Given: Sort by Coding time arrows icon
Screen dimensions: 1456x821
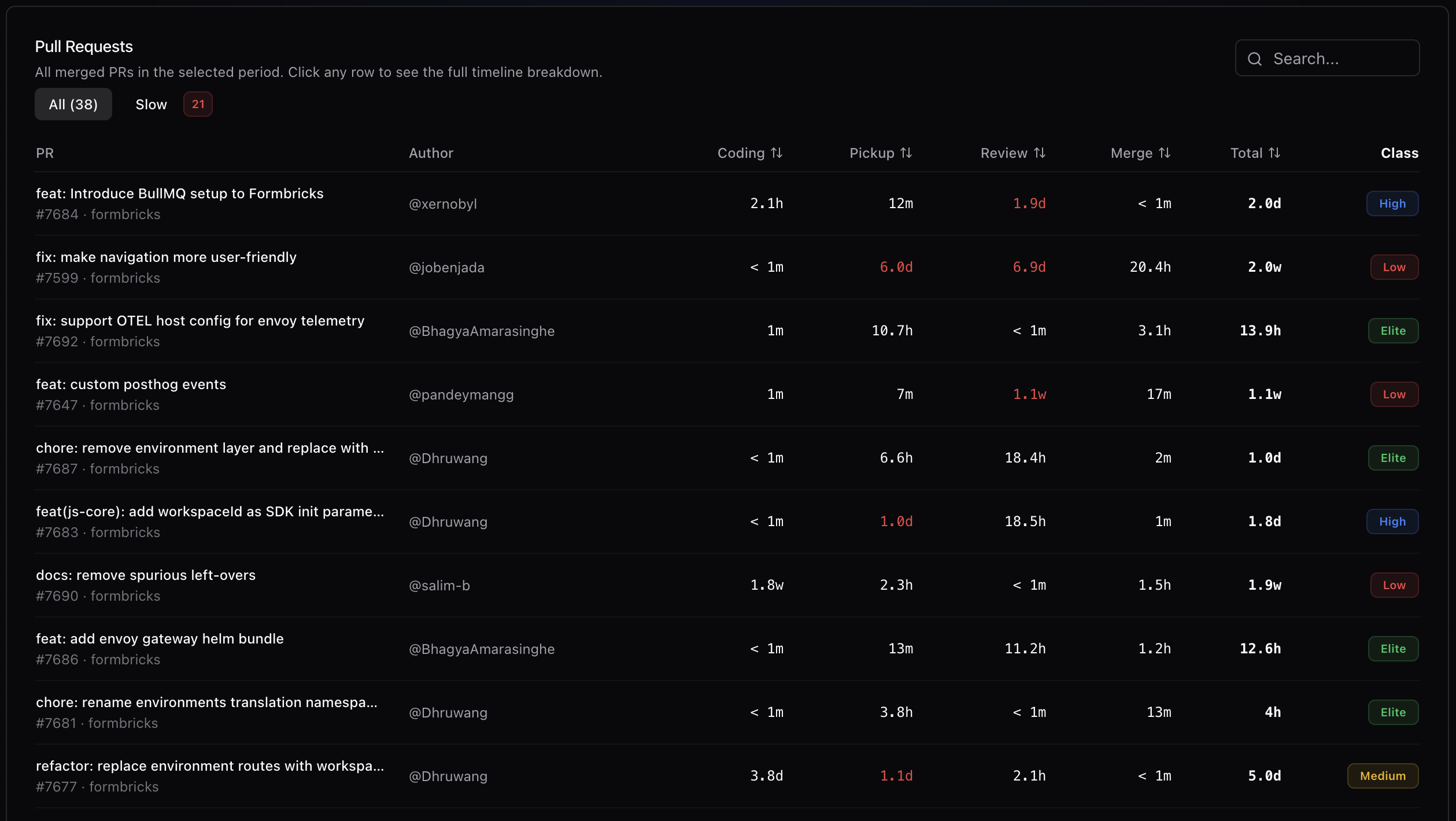Looking at the screenshot, I should tap(777, 153).
